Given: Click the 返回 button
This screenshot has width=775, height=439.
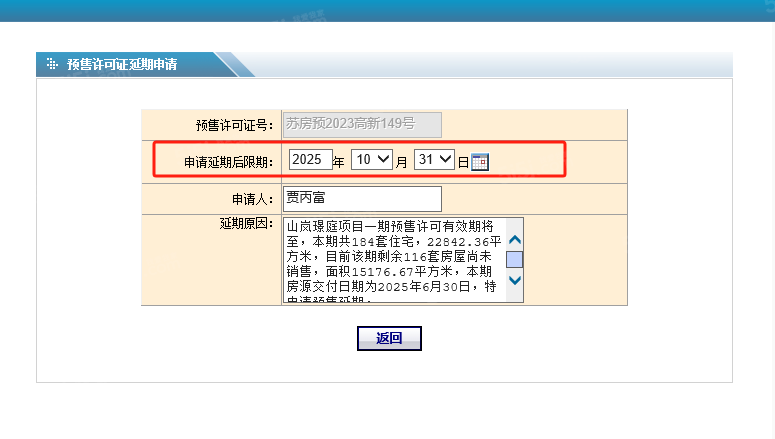Looking at the screenshot, I should [x=389, y=339].
